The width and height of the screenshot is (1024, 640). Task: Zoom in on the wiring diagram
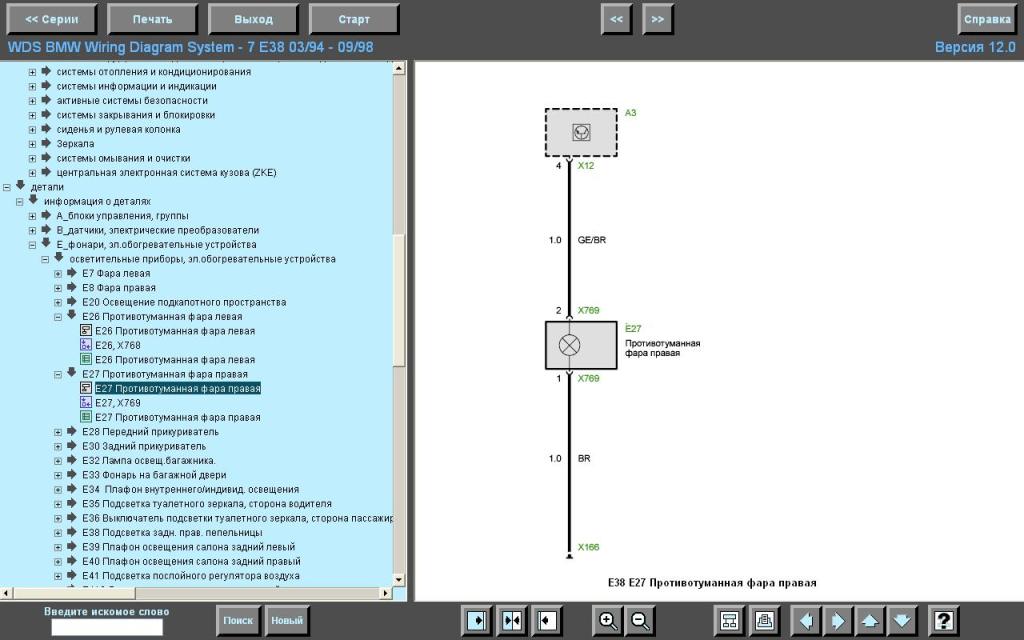607,620
